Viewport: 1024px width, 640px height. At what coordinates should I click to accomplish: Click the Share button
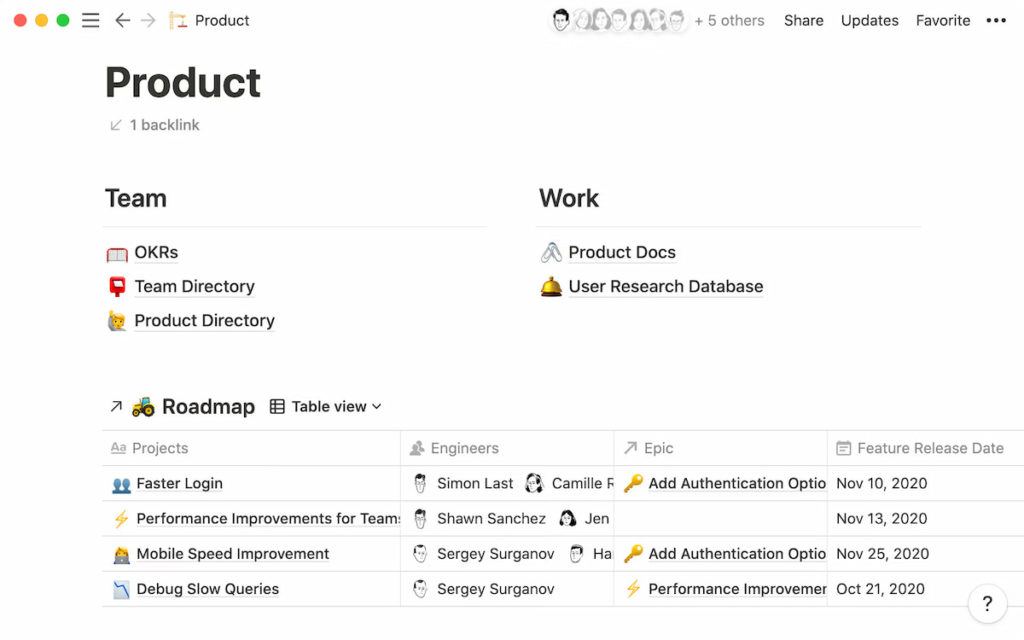click(x=803, y=20)
